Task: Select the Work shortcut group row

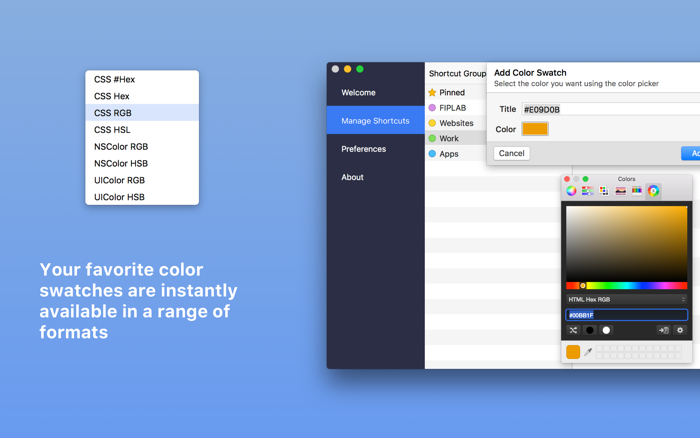Action: coord(456,138)
